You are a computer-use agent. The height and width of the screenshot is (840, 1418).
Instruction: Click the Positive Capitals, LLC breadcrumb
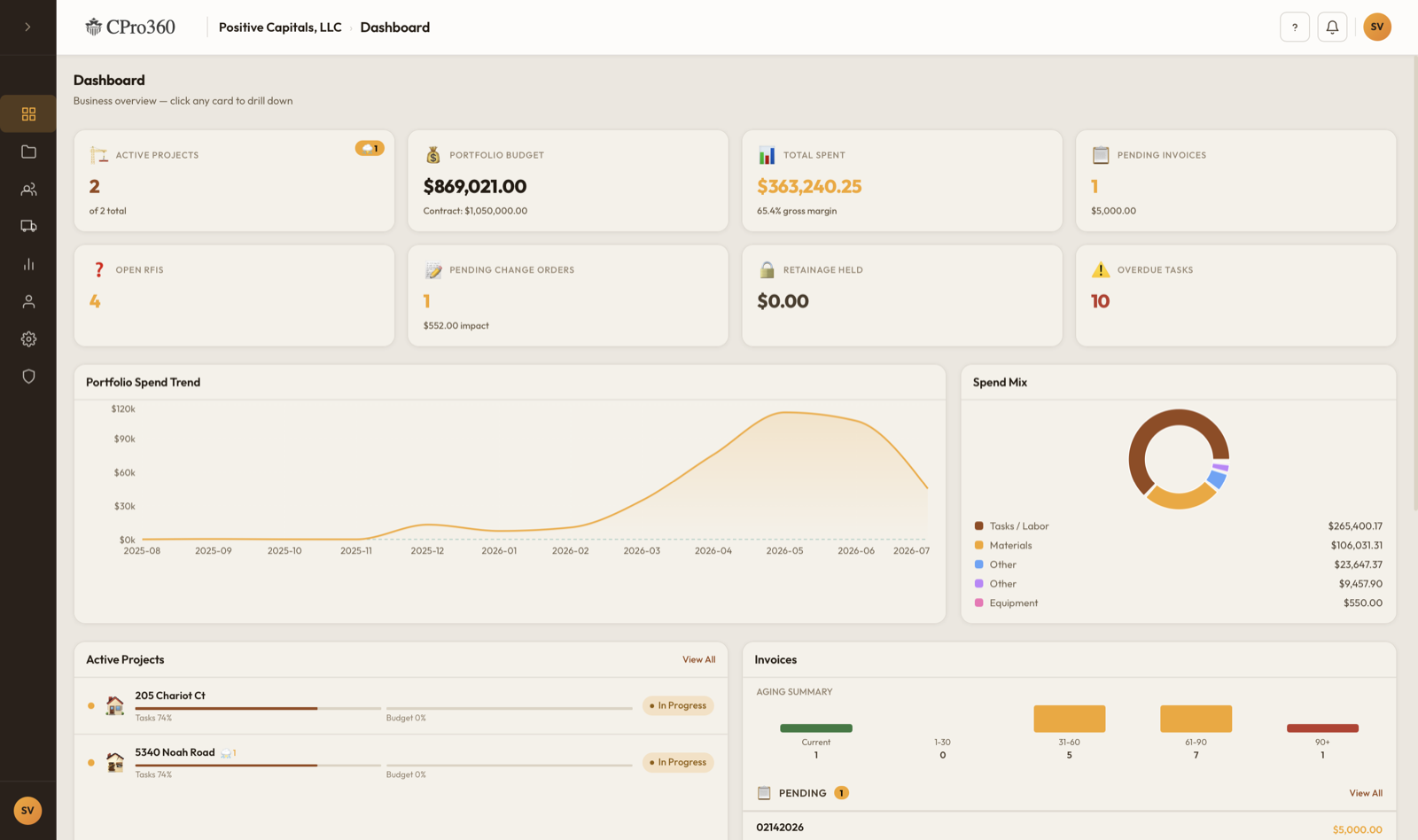pos(280,27)
